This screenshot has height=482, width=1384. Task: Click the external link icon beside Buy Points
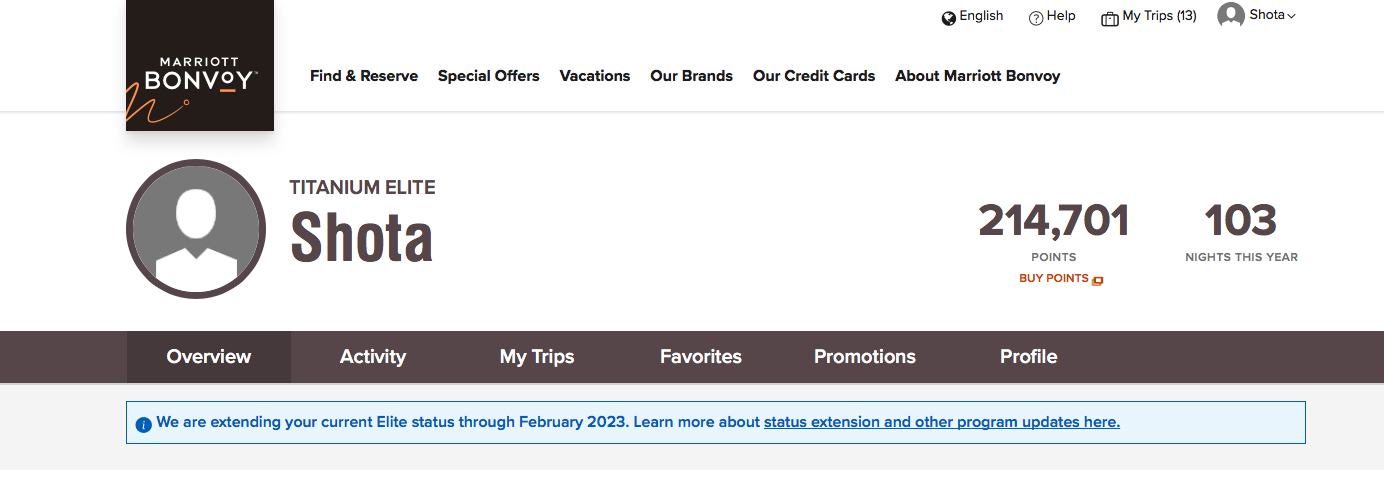1098,280
